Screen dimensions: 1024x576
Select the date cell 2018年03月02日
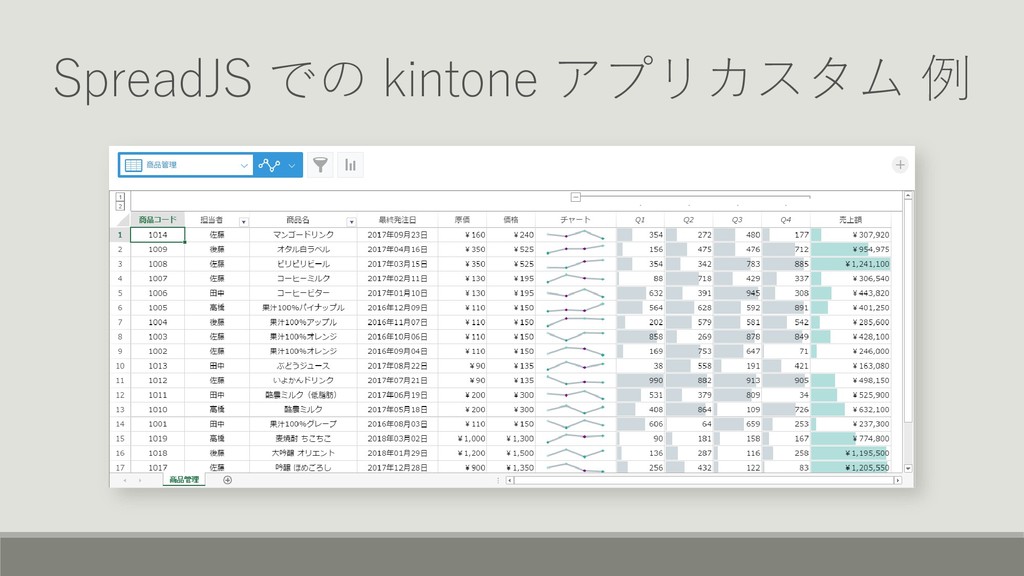point(397,439)
